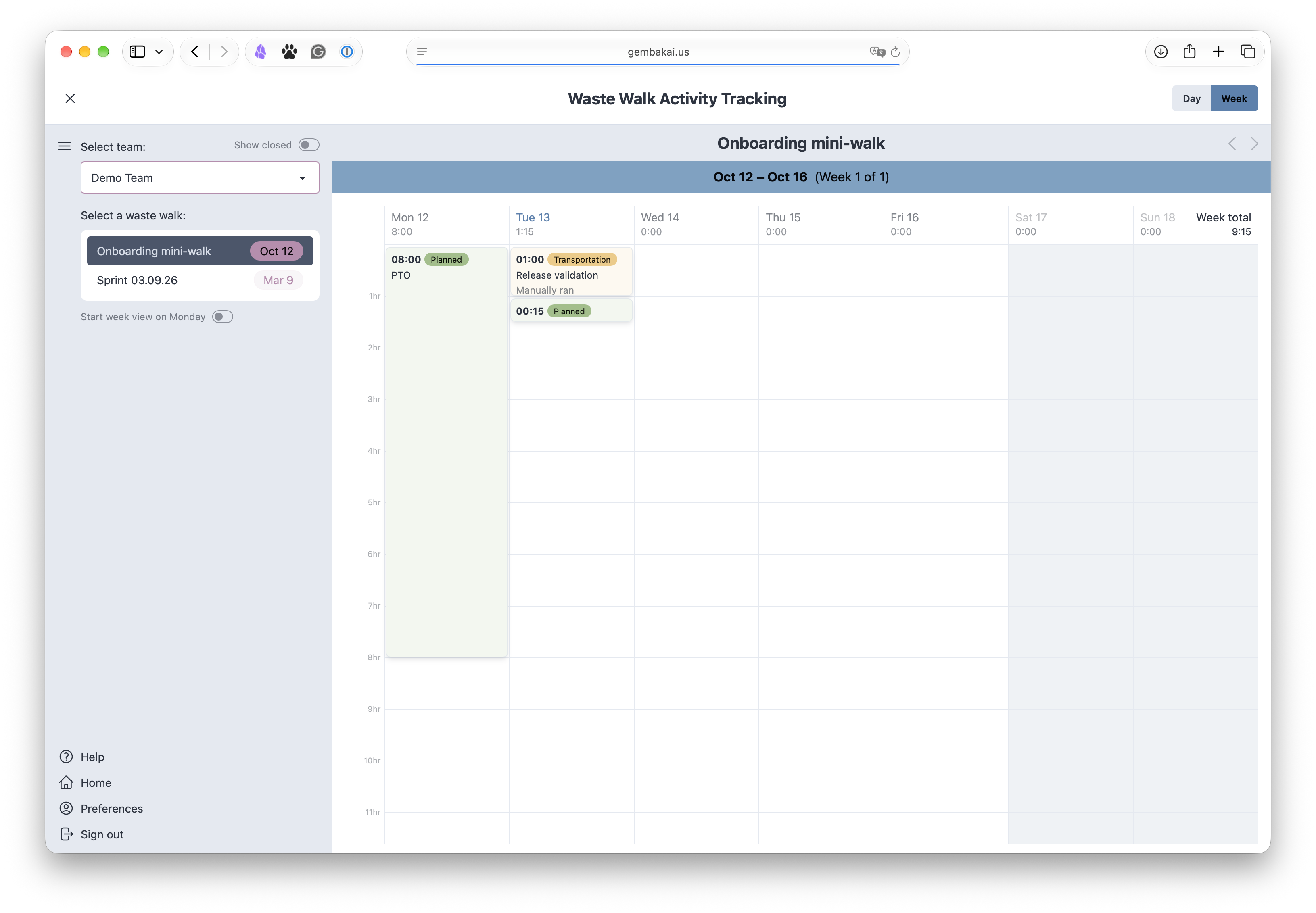Open the Share menu in Safari
1316x913 pixels.
[x=1189, y=51]
